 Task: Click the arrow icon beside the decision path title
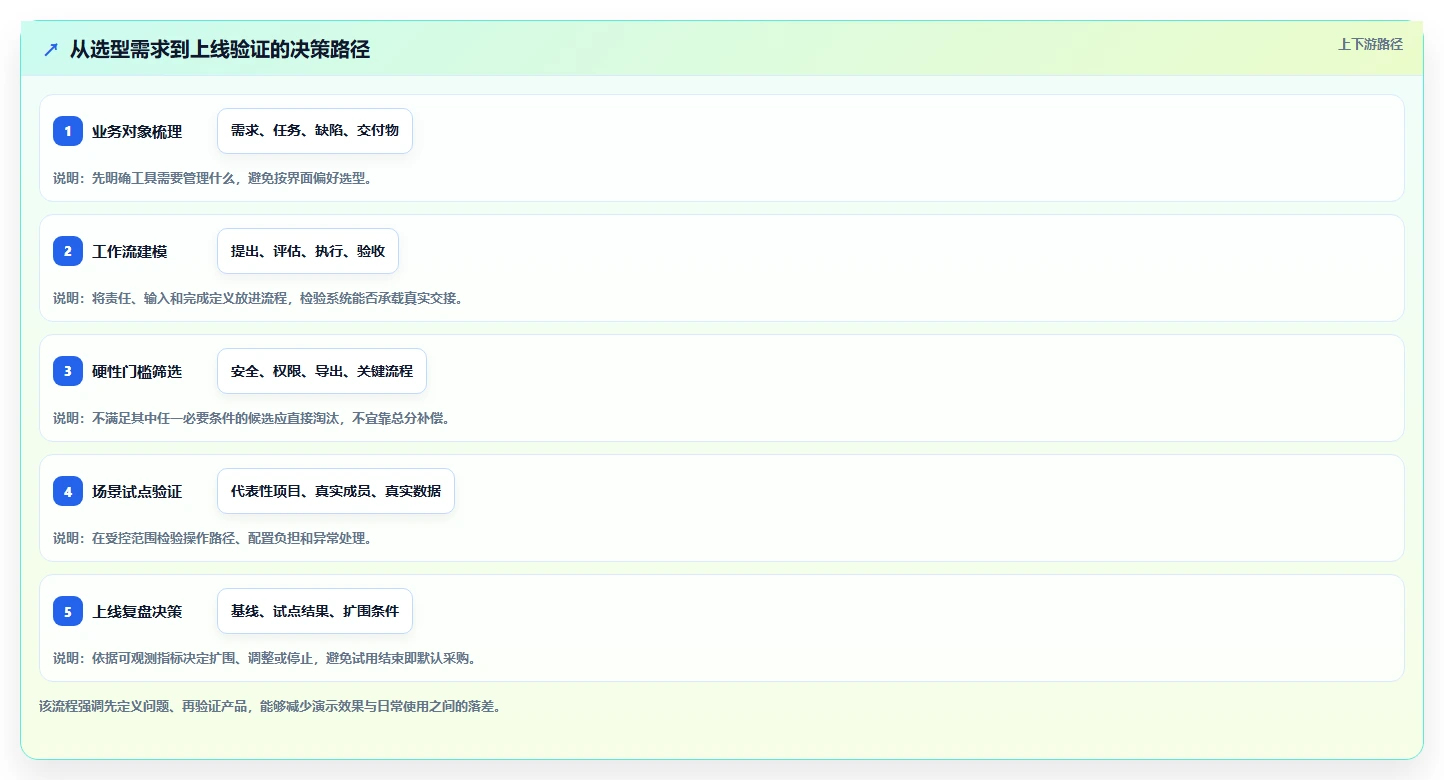51,49
